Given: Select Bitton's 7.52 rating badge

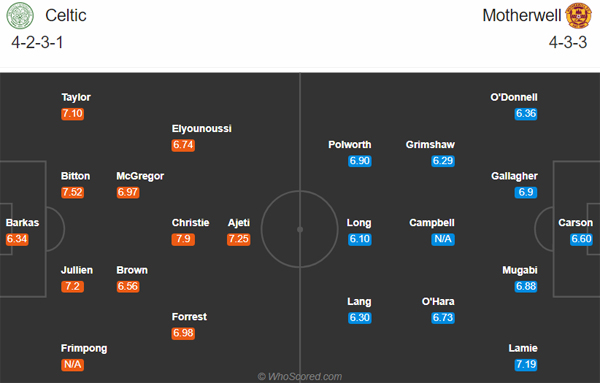Looking at the screenshot, I should [72, 192].
